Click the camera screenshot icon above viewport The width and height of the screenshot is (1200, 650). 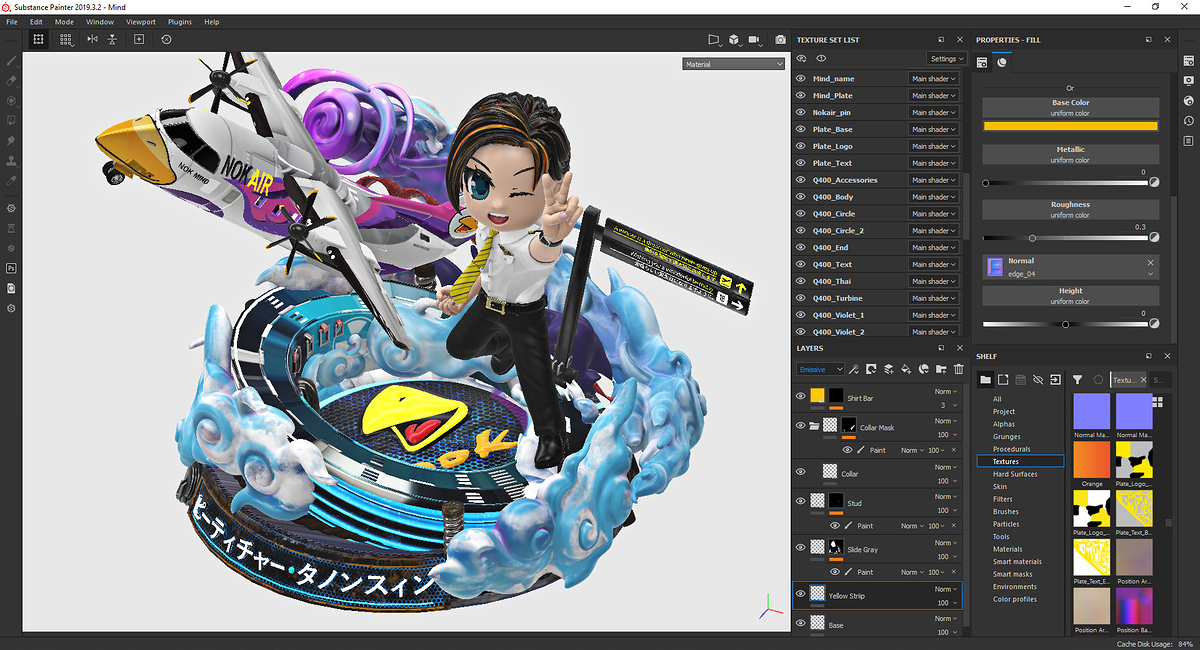pos(780,39)
